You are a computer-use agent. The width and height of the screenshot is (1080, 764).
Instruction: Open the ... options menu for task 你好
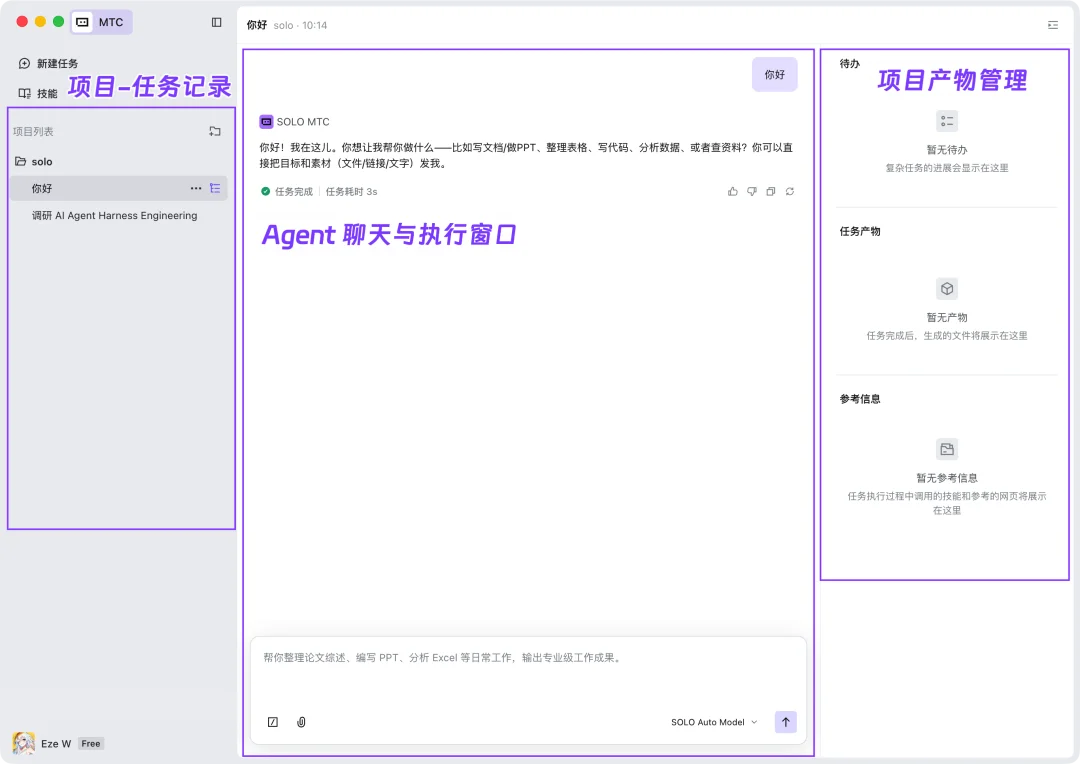[x=195, y=188]
